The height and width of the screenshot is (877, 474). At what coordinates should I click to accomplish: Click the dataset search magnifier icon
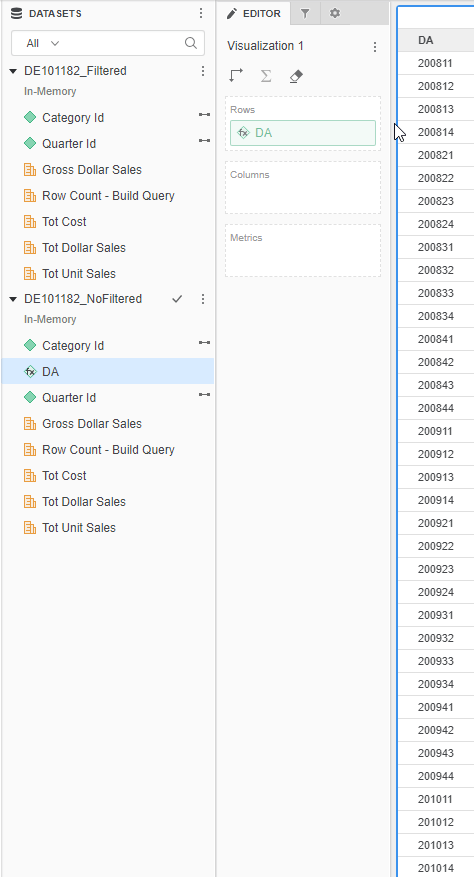click(191, 43)
